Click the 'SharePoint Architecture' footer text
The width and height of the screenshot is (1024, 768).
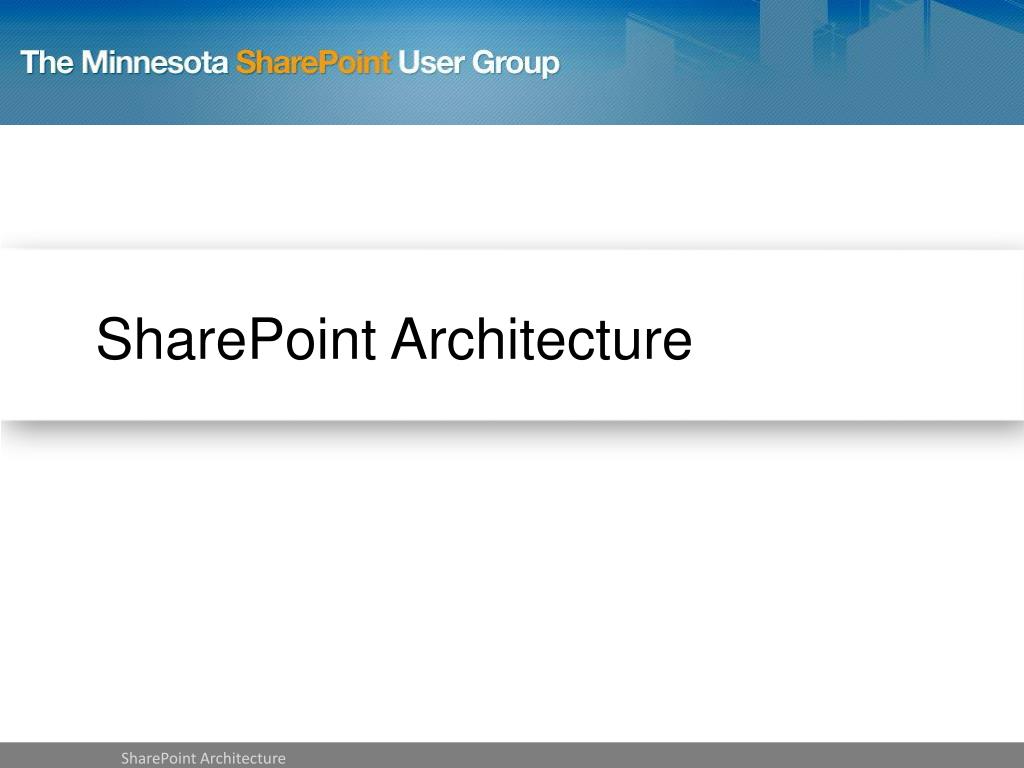(203, 758)
